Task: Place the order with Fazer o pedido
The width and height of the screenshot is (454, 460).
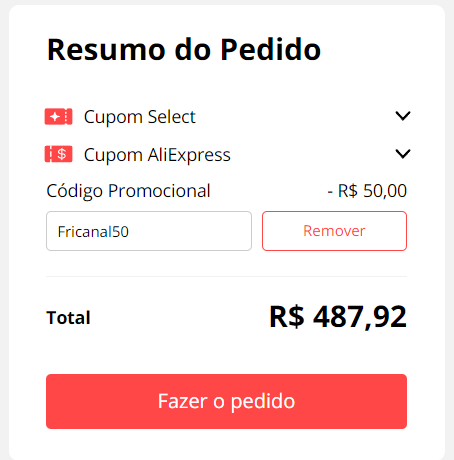Action: 226,401
